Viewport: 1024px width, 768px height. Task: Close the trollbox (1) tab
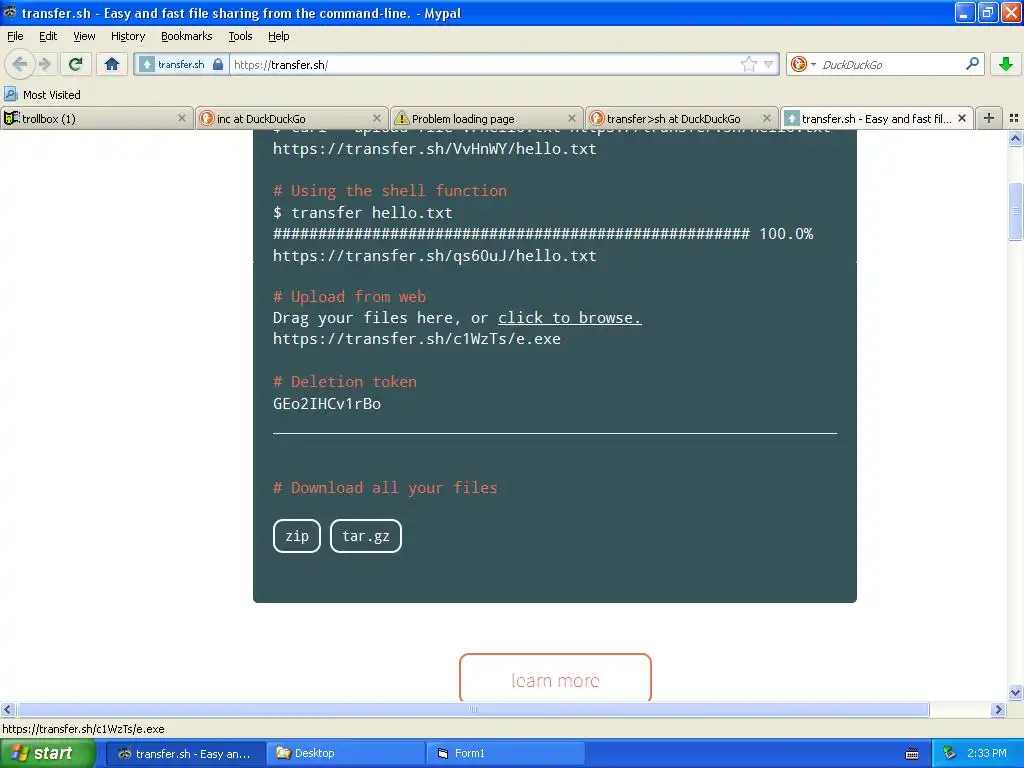[x=182, y=118]
